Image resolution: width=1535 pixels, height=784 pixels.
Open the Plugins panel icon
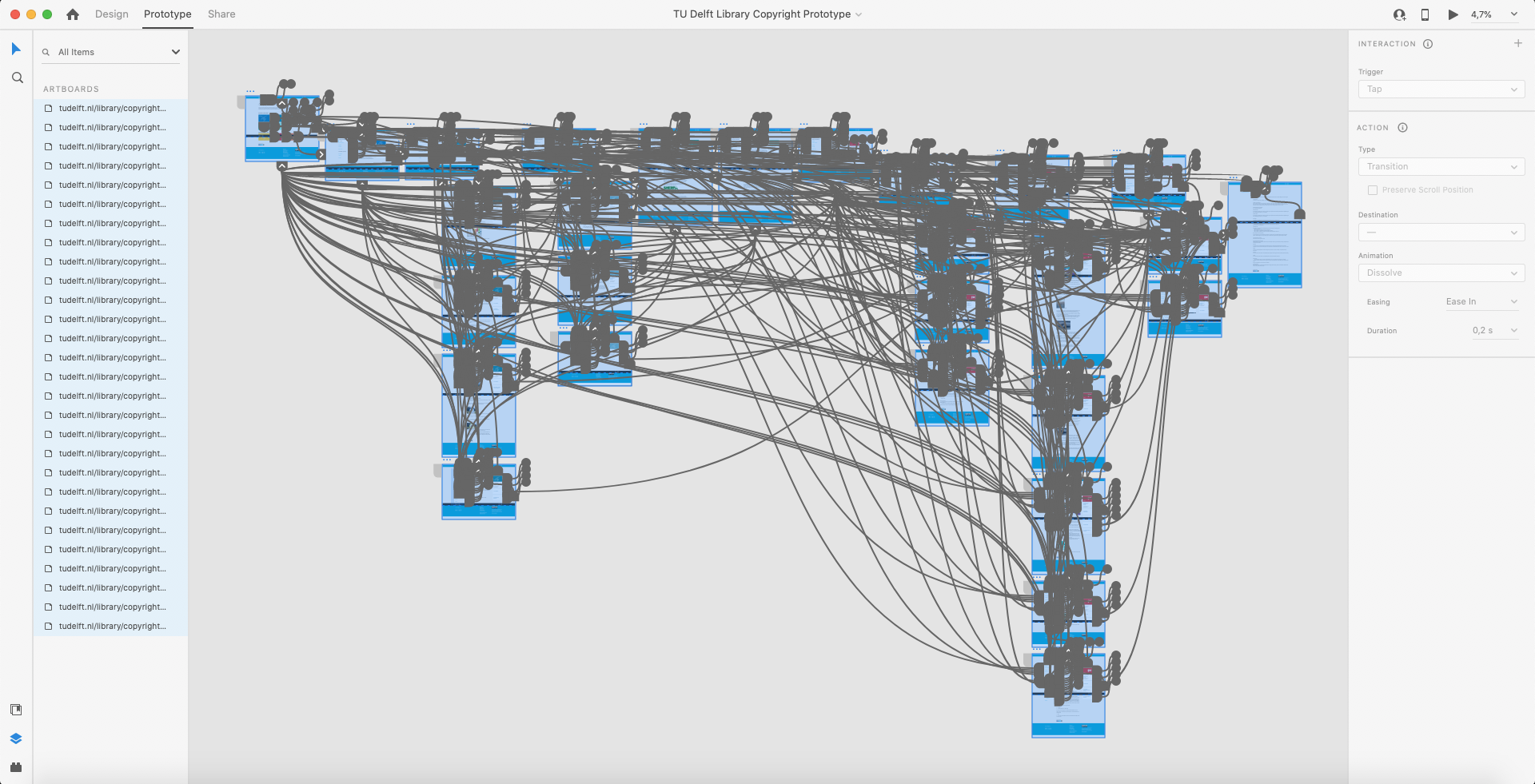click(x=16, y=767)
